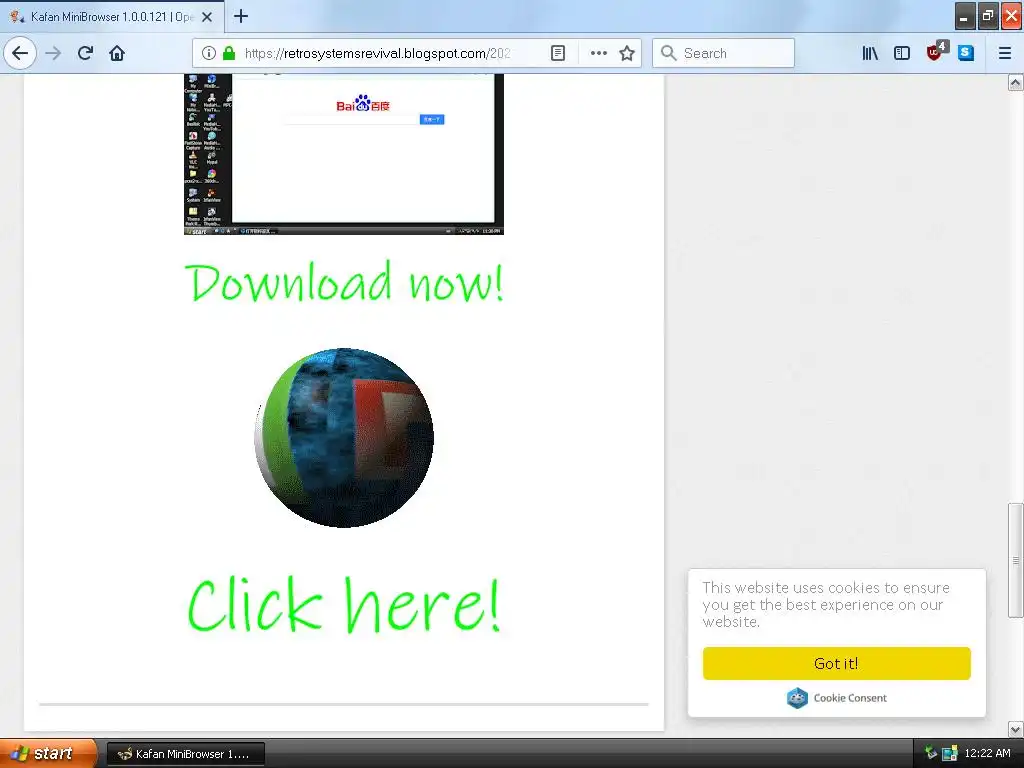Open the hamburger application menu
This screenshot has height=768, width=1024.
[x=1004, y=53]
